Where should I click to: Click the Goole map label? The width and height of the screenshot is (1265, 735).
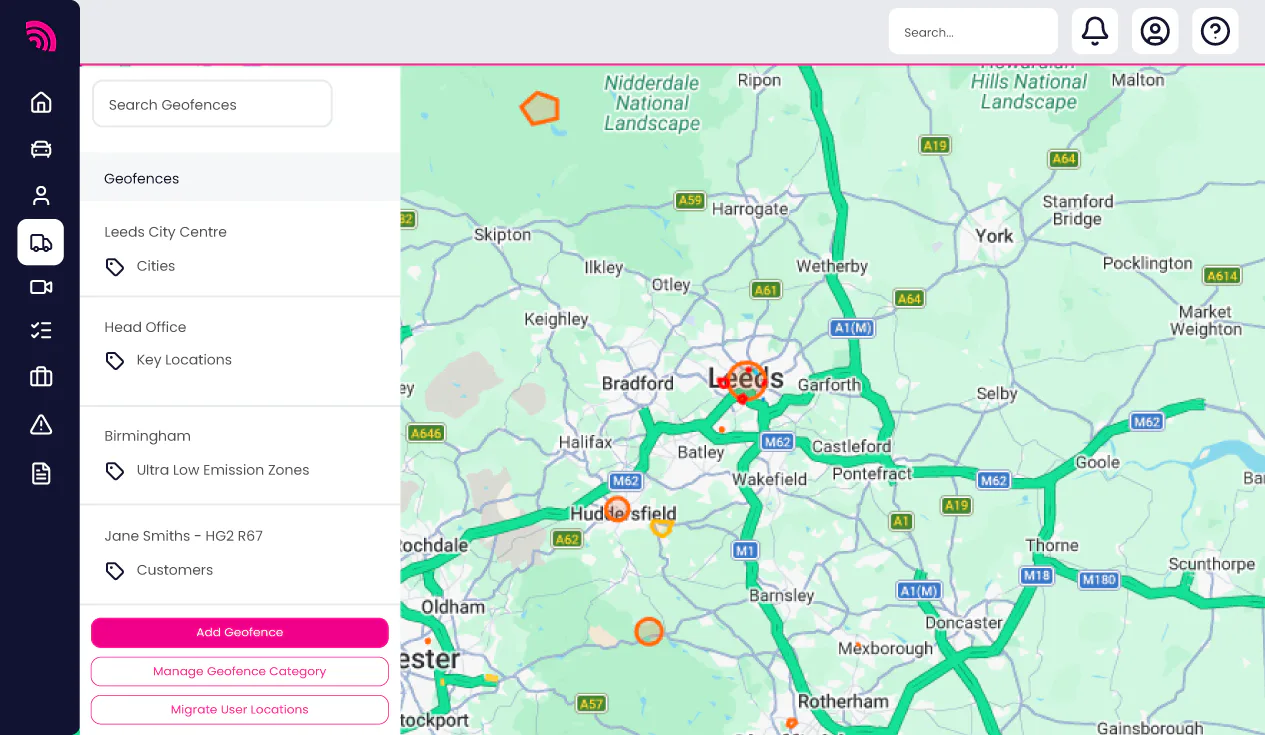(1097, 462)
